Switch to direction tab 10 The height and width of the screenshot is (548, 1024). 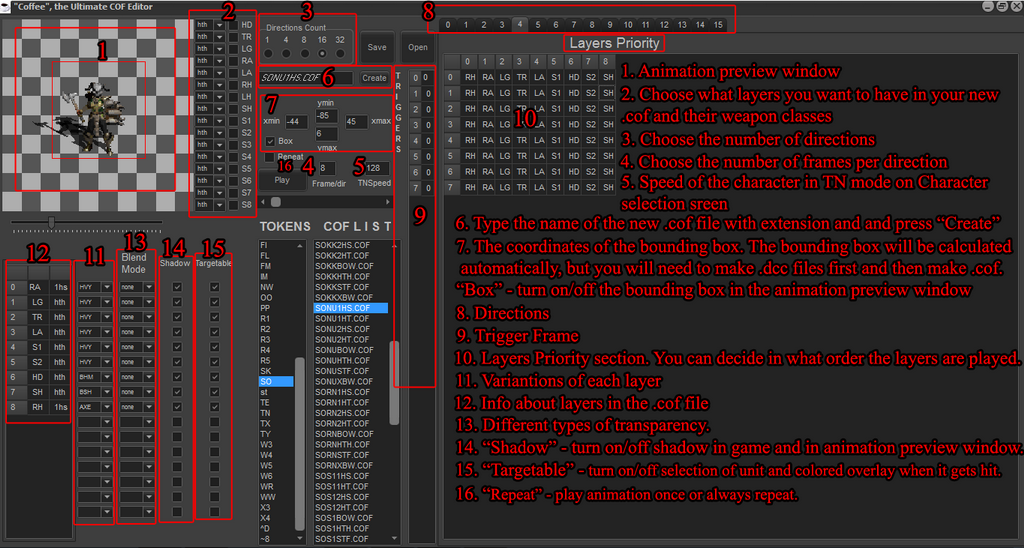(x=628, y=25)
